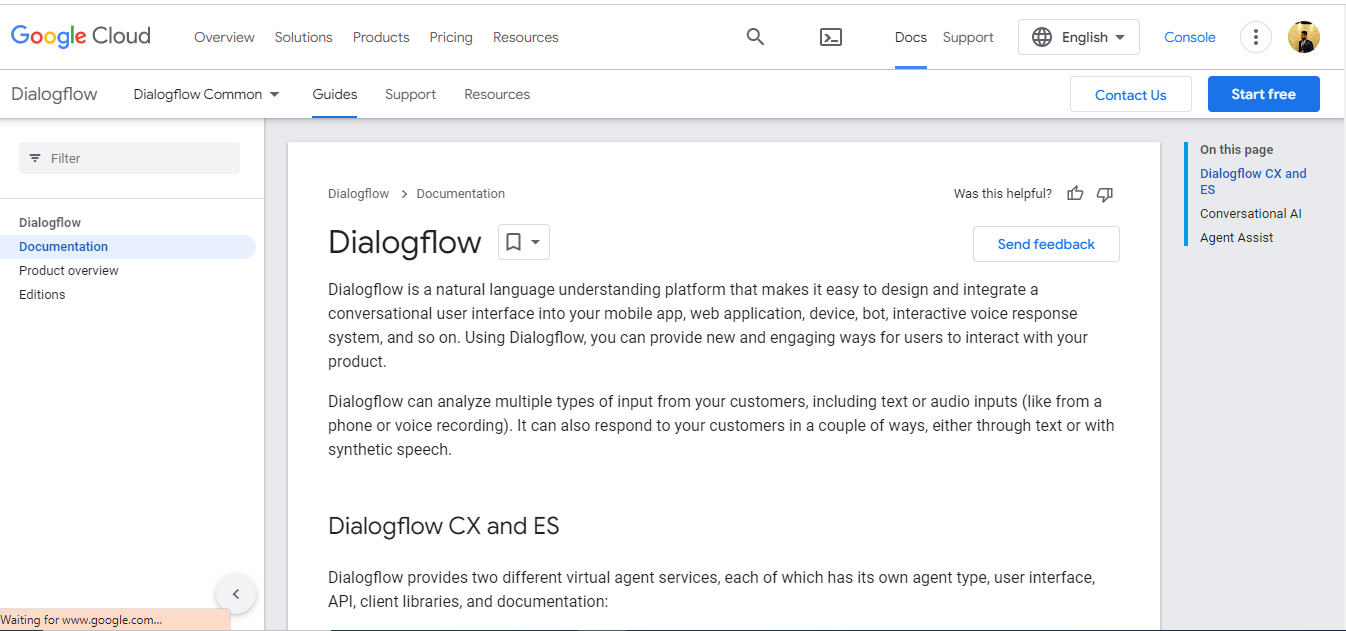
Task: Click the Console link
Action: (1190, 37)
